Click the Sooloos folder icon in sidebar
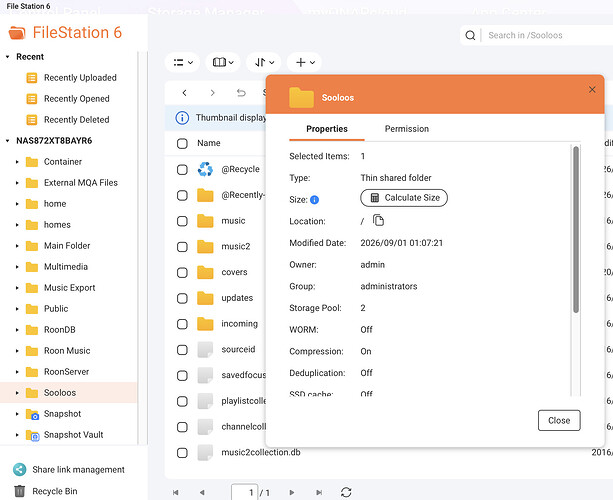The height and width of the screenshot is (500, 613). (x=32, y=393)
